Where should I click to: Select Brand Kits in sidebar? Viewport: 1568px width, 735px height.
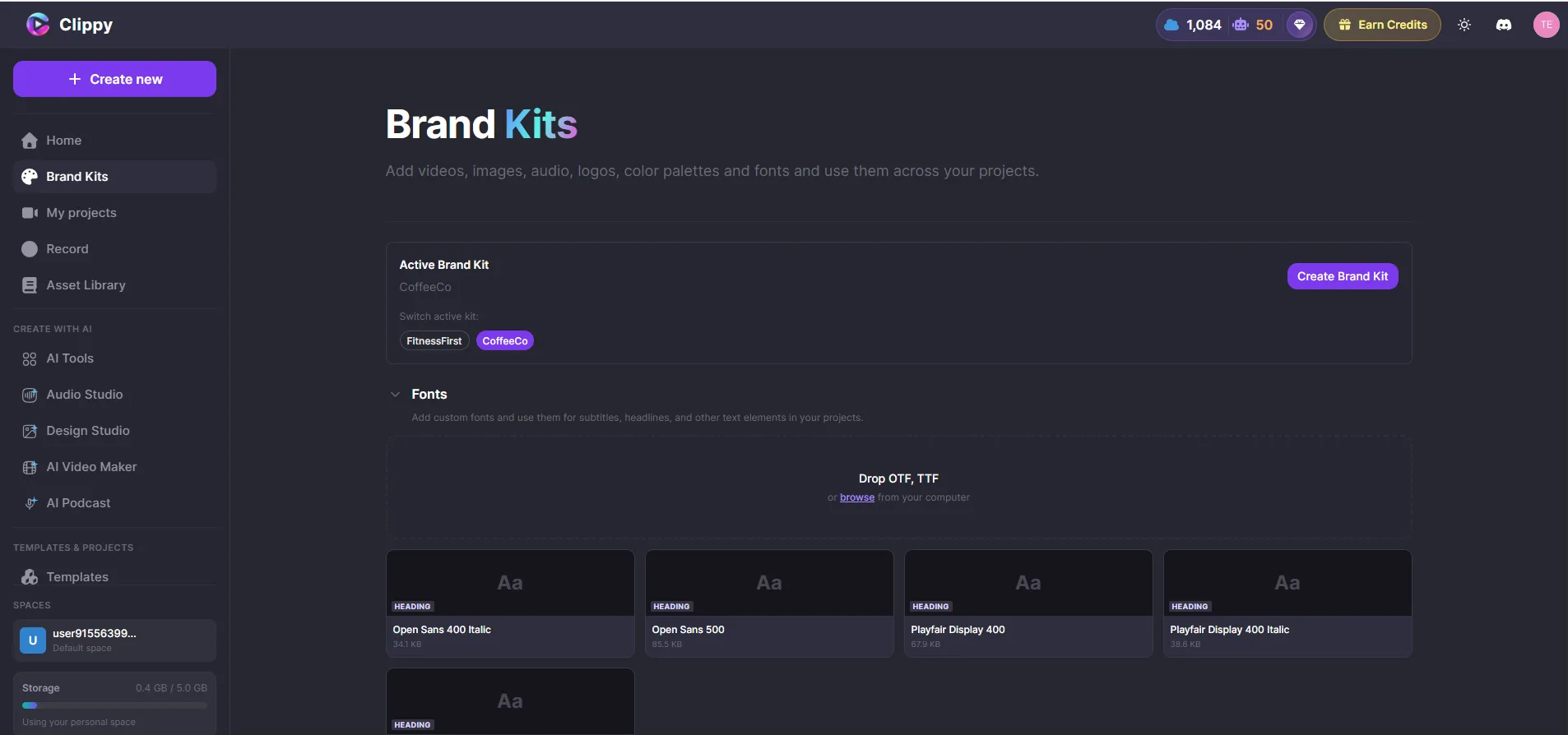114,177
